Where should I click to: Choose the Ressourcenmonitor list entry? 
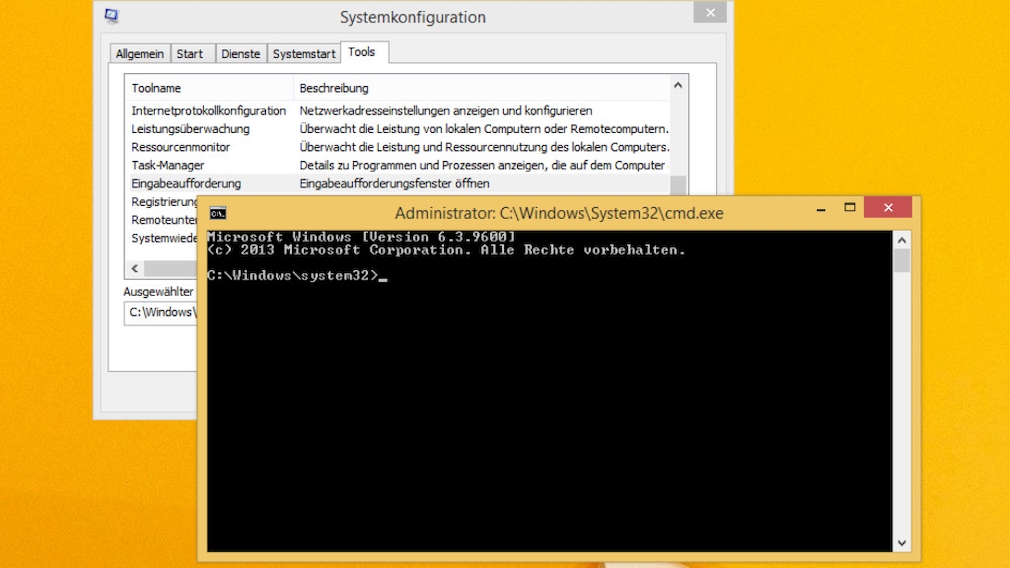(181, 147)
